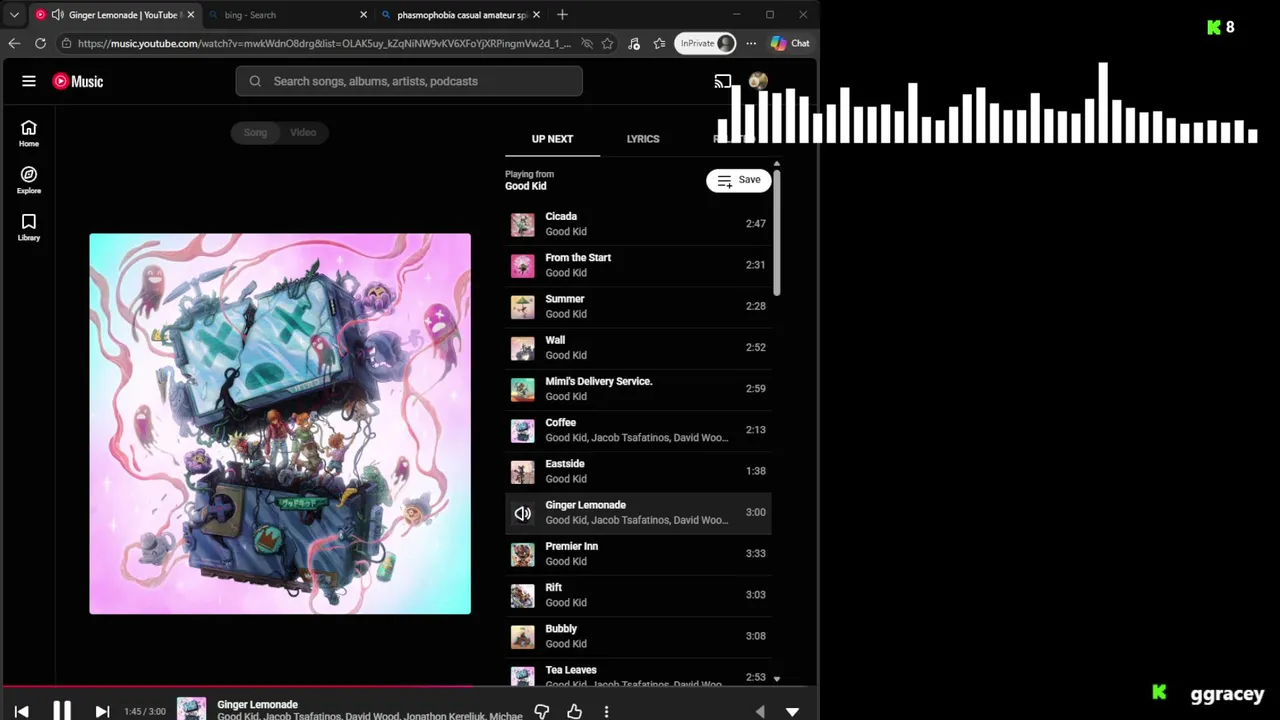The height and width of the screenshot is (720, 1280).
Task: Skip to previous track
Action: point(21,711)
